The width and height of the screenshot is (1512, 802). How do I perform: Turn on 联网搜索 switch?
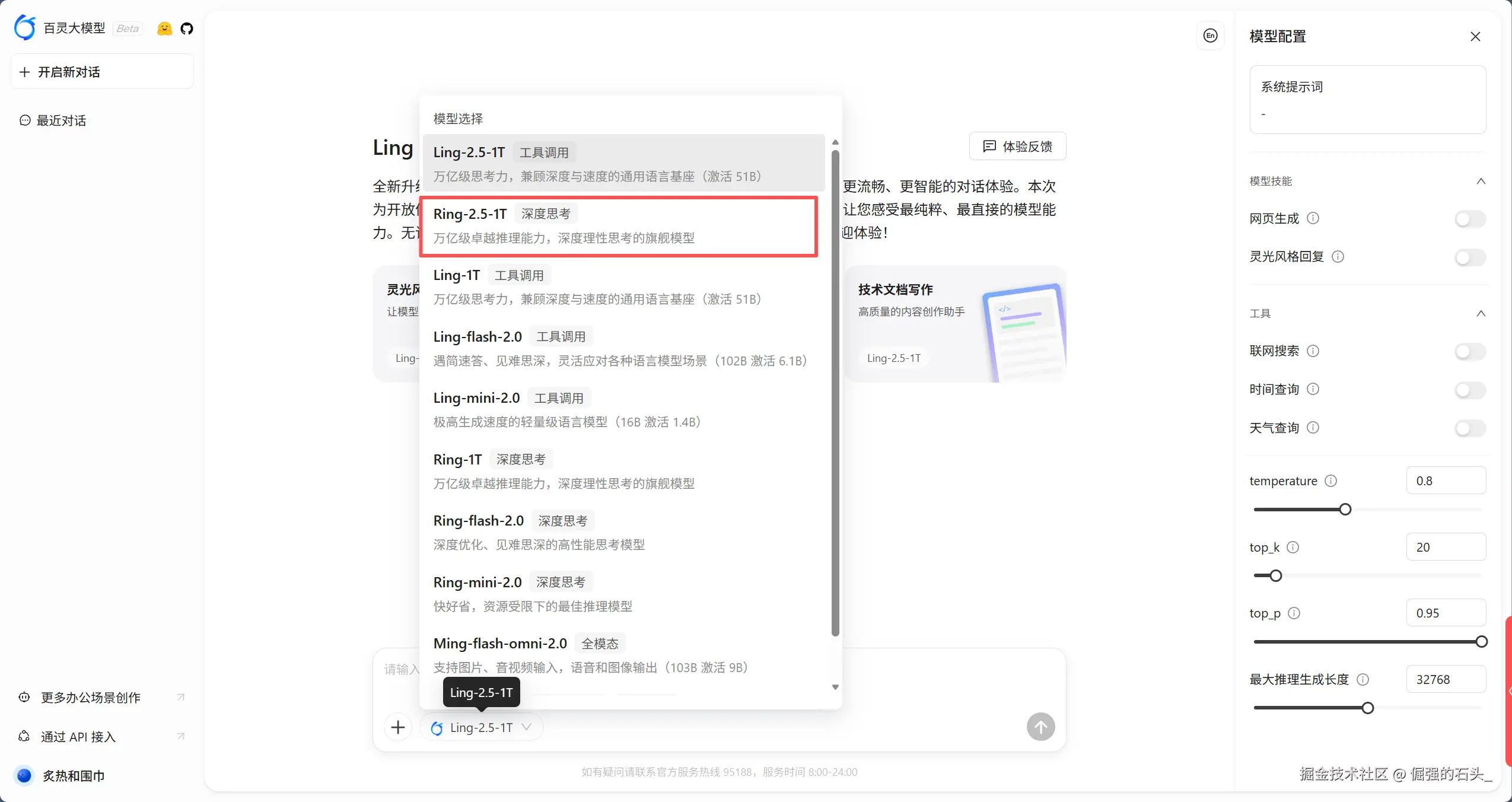pos(1470,352)
